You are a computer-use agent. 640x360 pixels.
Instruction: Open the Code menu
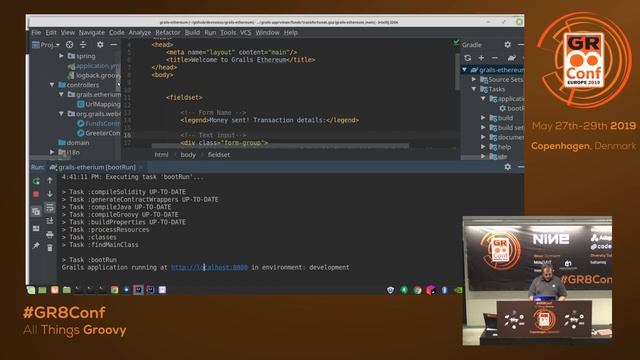tap(117, 32)
